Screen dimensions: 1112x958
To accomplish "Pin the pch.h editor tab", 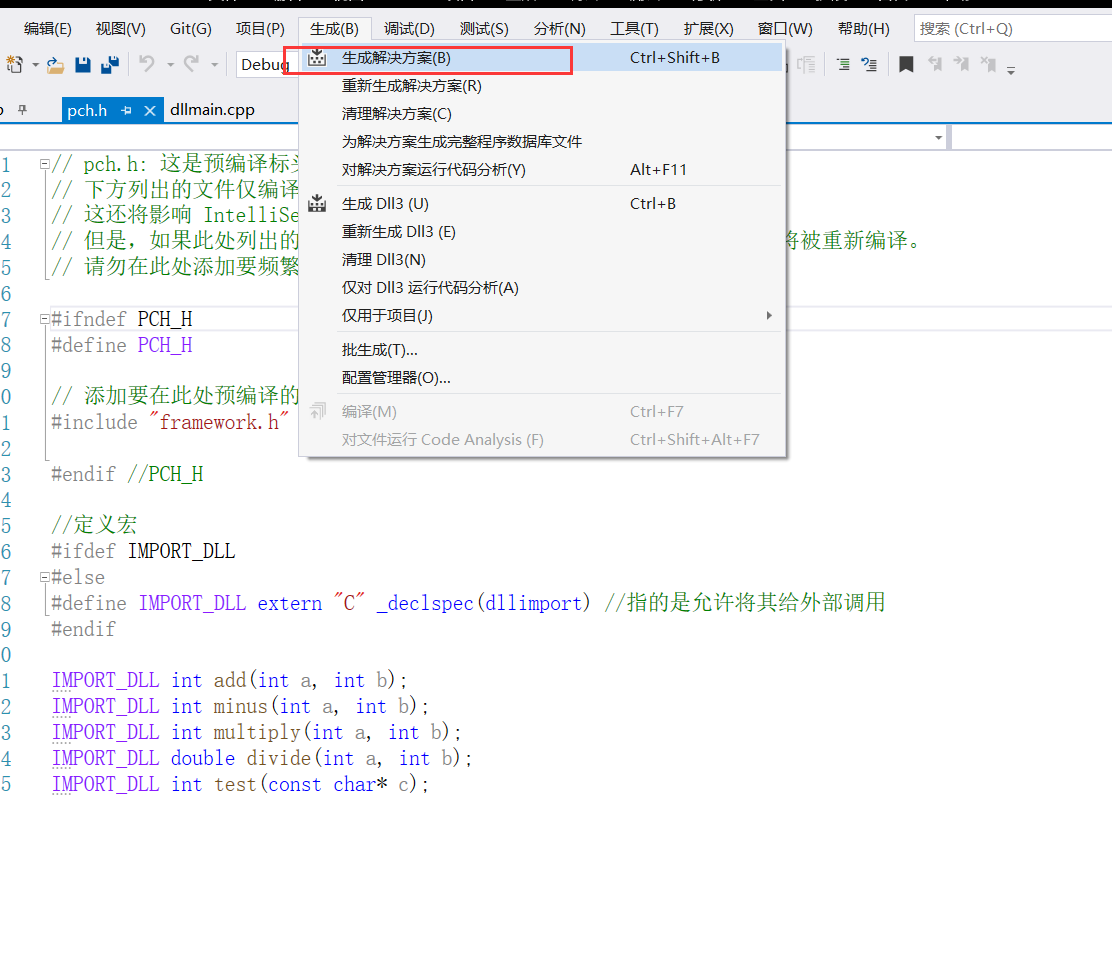I will coord(126,110).
